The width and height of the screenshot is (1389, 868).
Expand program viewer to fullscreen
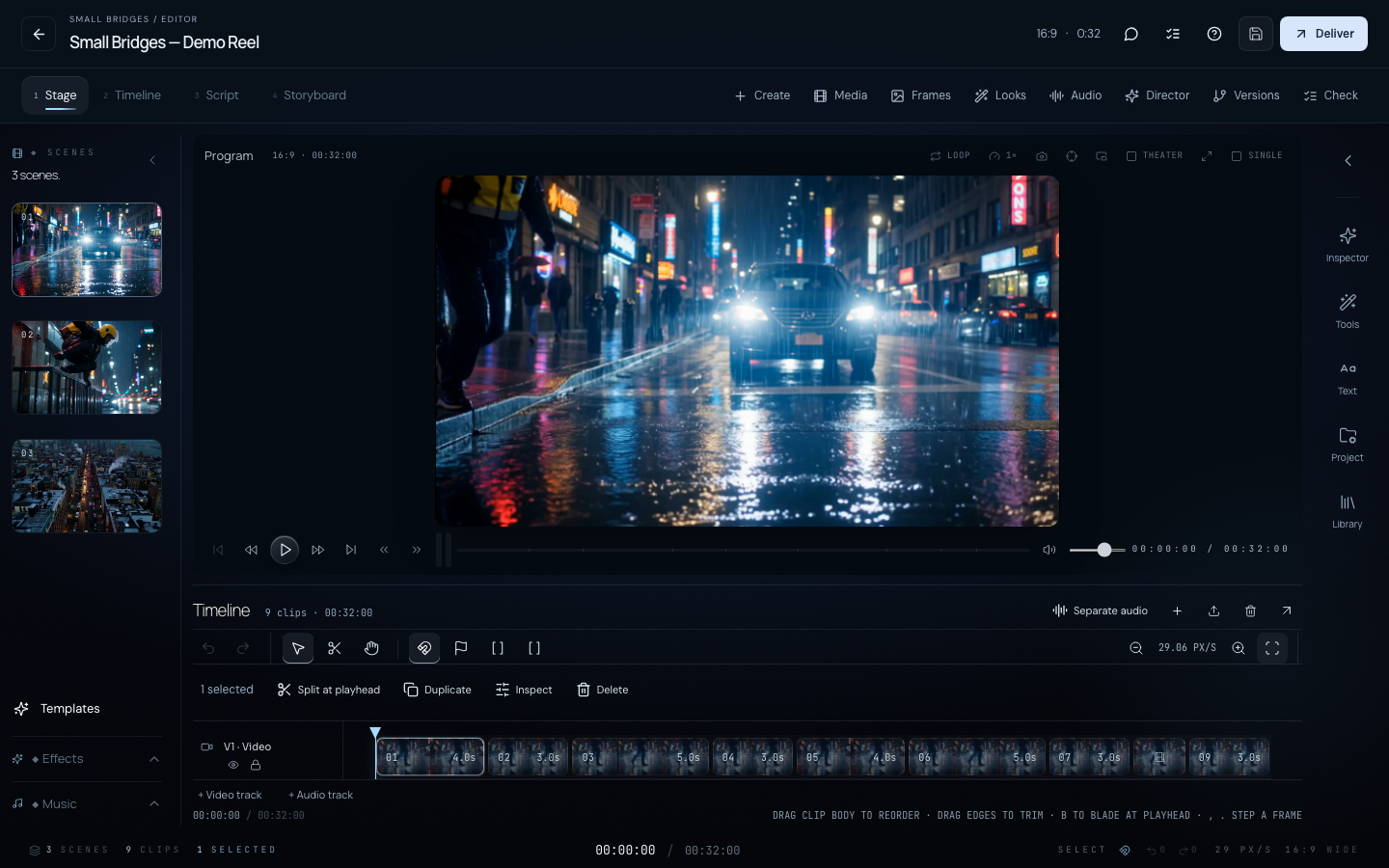(1207, 155)
